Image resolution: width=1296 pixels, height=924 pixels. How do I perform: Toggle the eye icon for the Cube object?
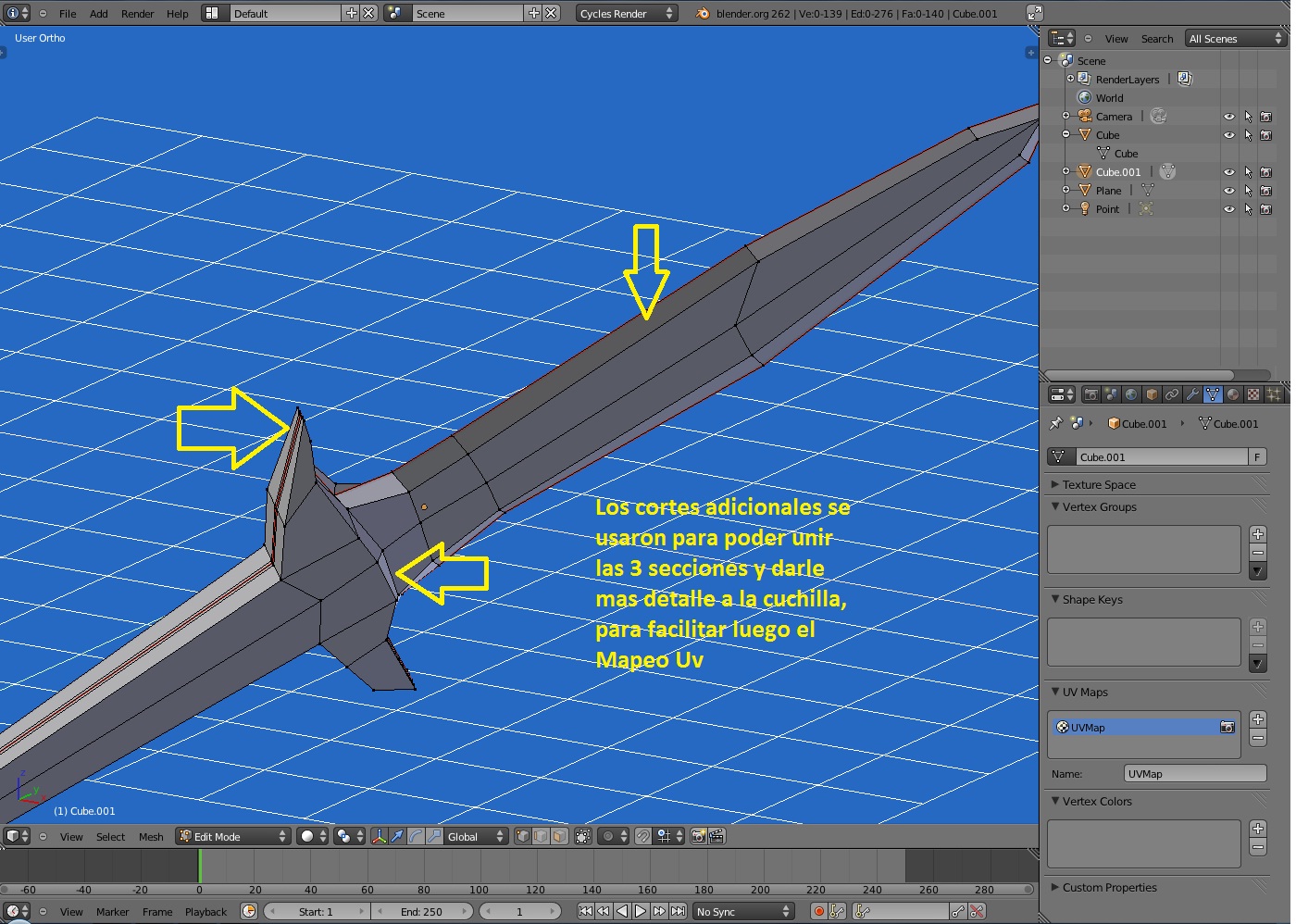tap(1229, 135)
